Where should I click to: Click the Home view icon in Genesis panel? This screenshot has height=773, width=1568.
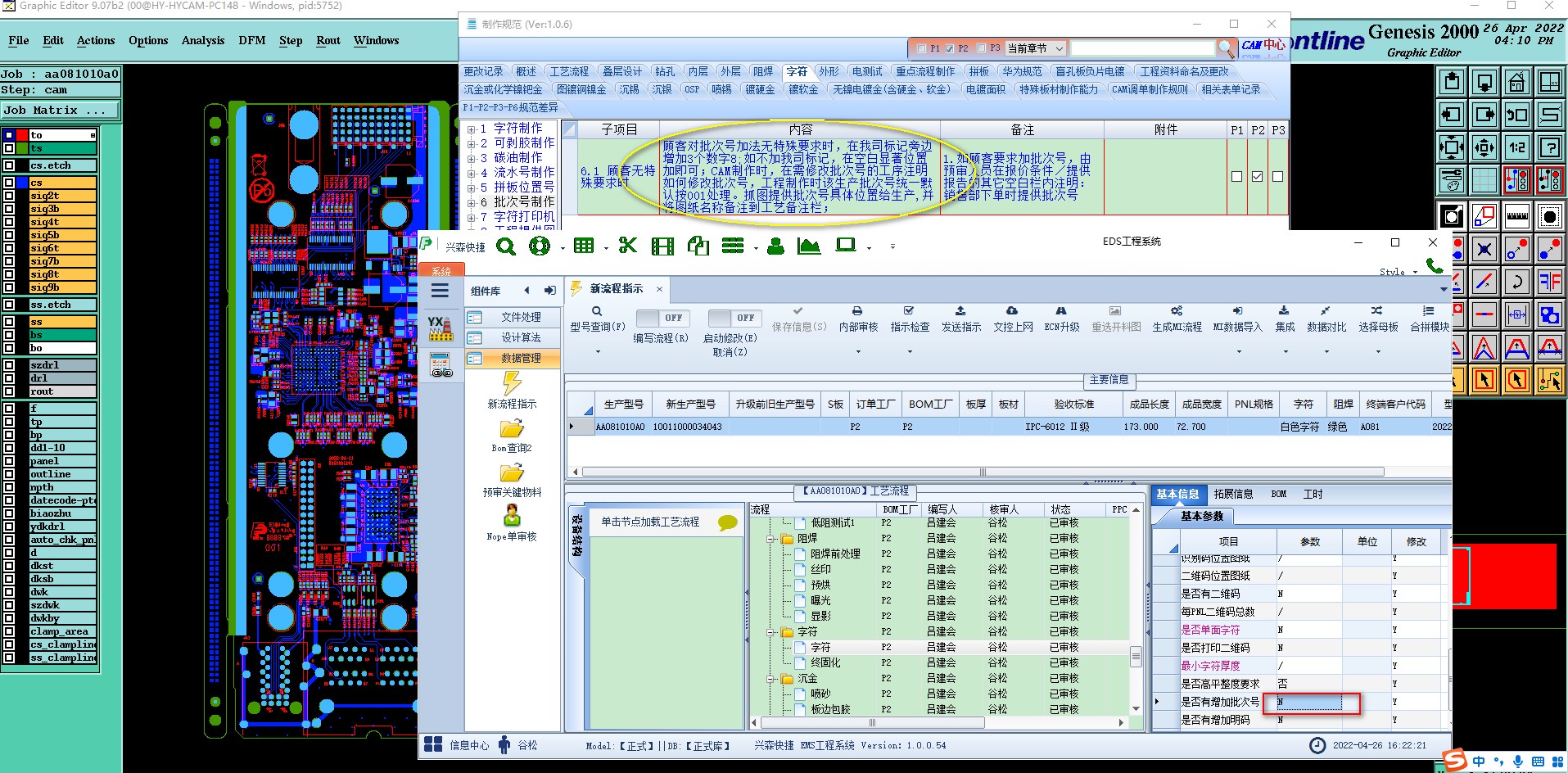click(1516, 82)
